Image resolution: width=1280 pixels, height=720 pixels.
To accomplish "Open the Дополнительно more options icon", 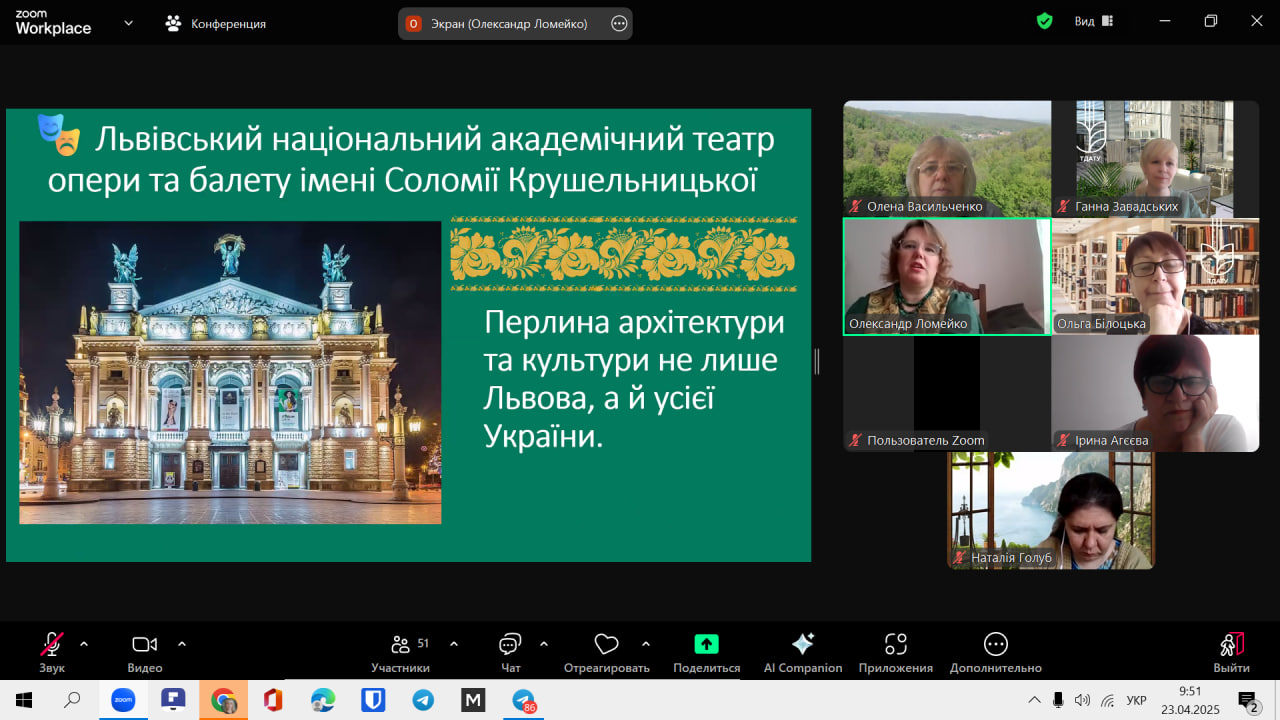I will click(995, 645).
